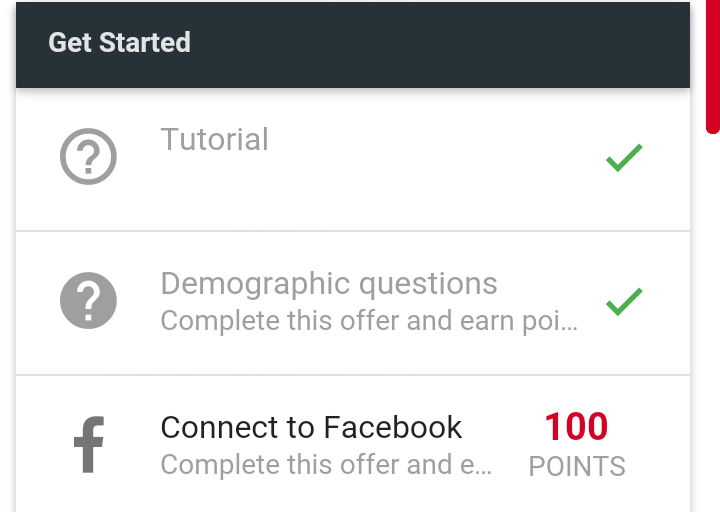
Task: Open the Demographic questions offer title
Action: point(328,284)
